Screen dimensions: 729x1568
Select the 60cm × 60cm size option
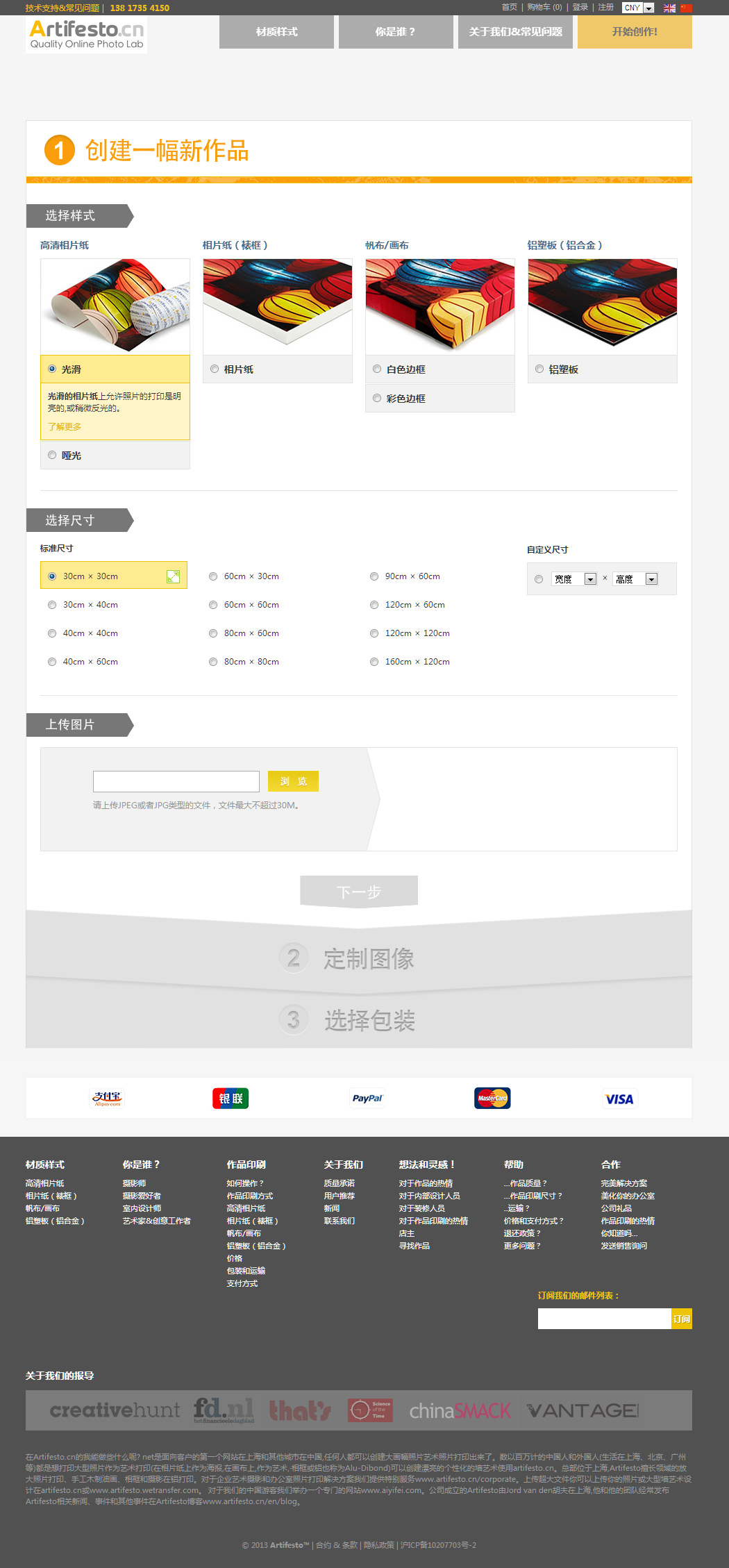pos(213,605)
